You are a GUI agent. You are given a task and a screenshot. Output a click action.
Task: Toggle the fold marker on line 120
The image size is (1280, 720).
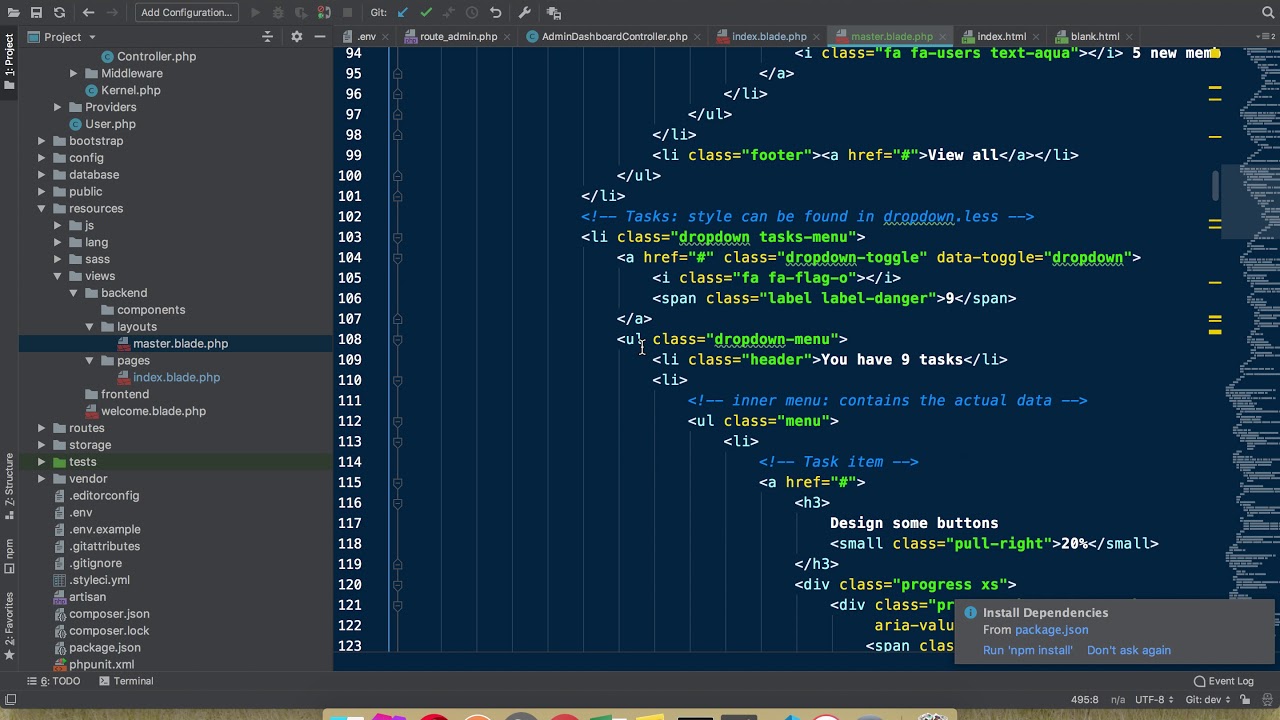[397, 584]
